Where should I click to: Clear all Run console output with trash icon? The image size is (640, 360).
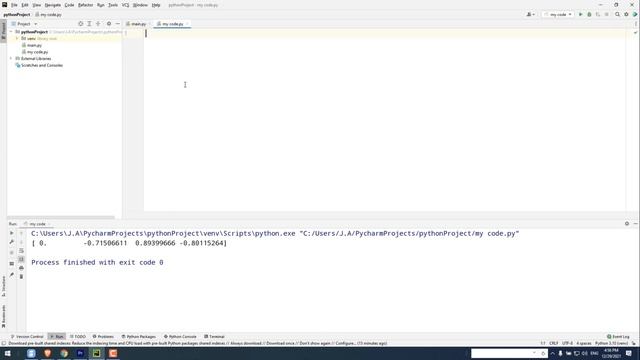tap(21, 277)
